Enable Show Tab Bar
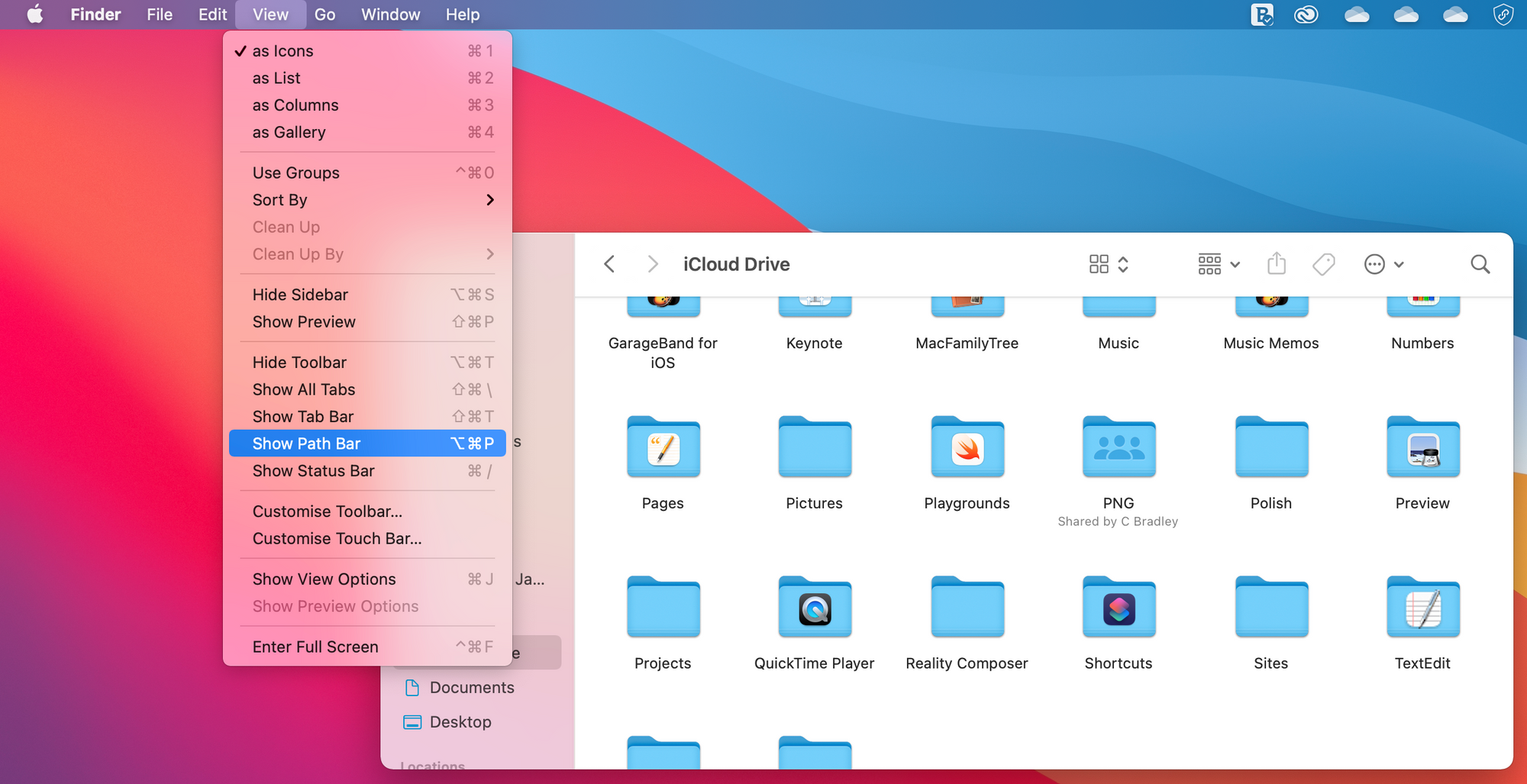Screen dimensions: 1527x784 [x=302, y=416]
